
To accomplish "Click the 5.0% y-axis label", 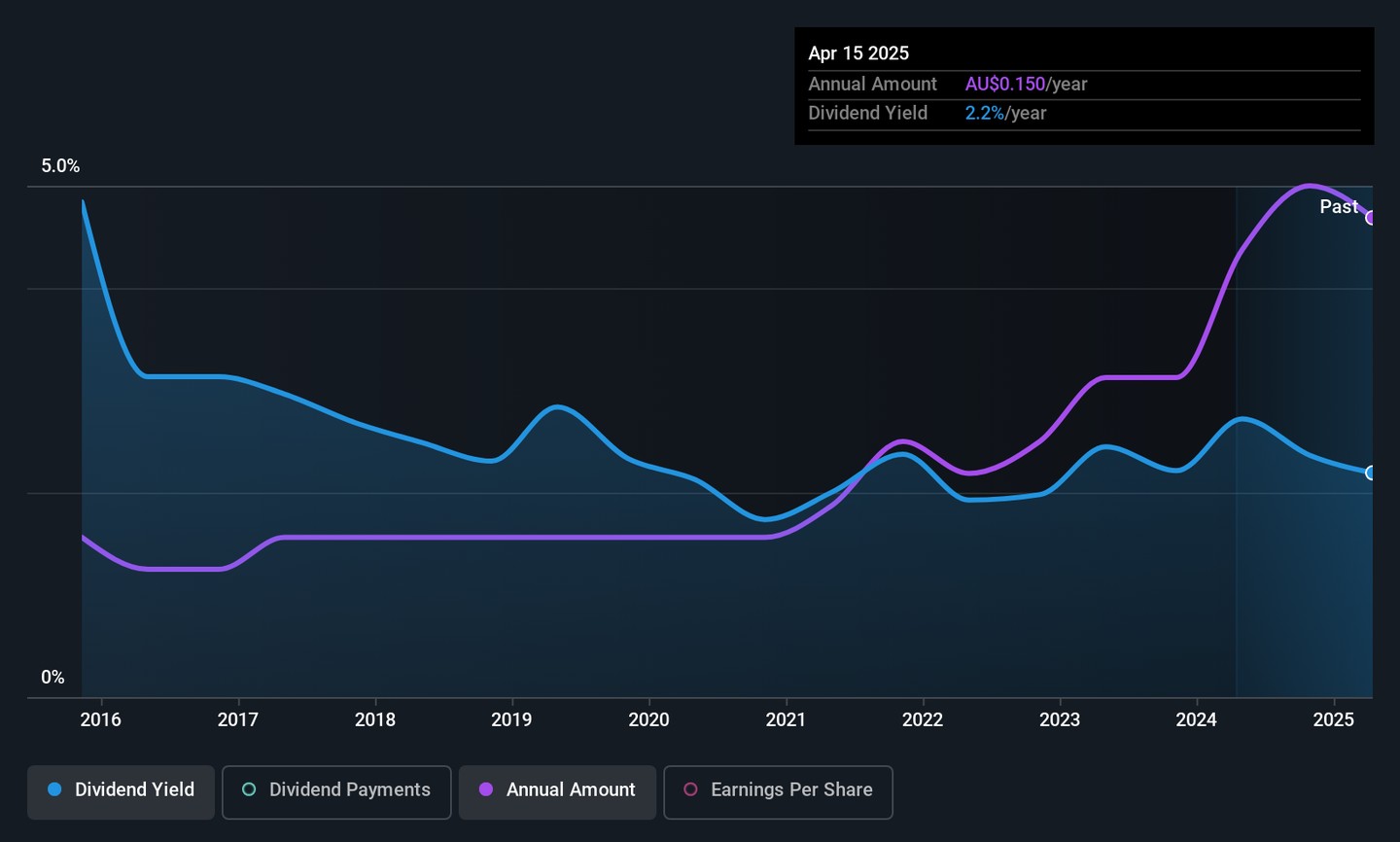I will point(60,166).
